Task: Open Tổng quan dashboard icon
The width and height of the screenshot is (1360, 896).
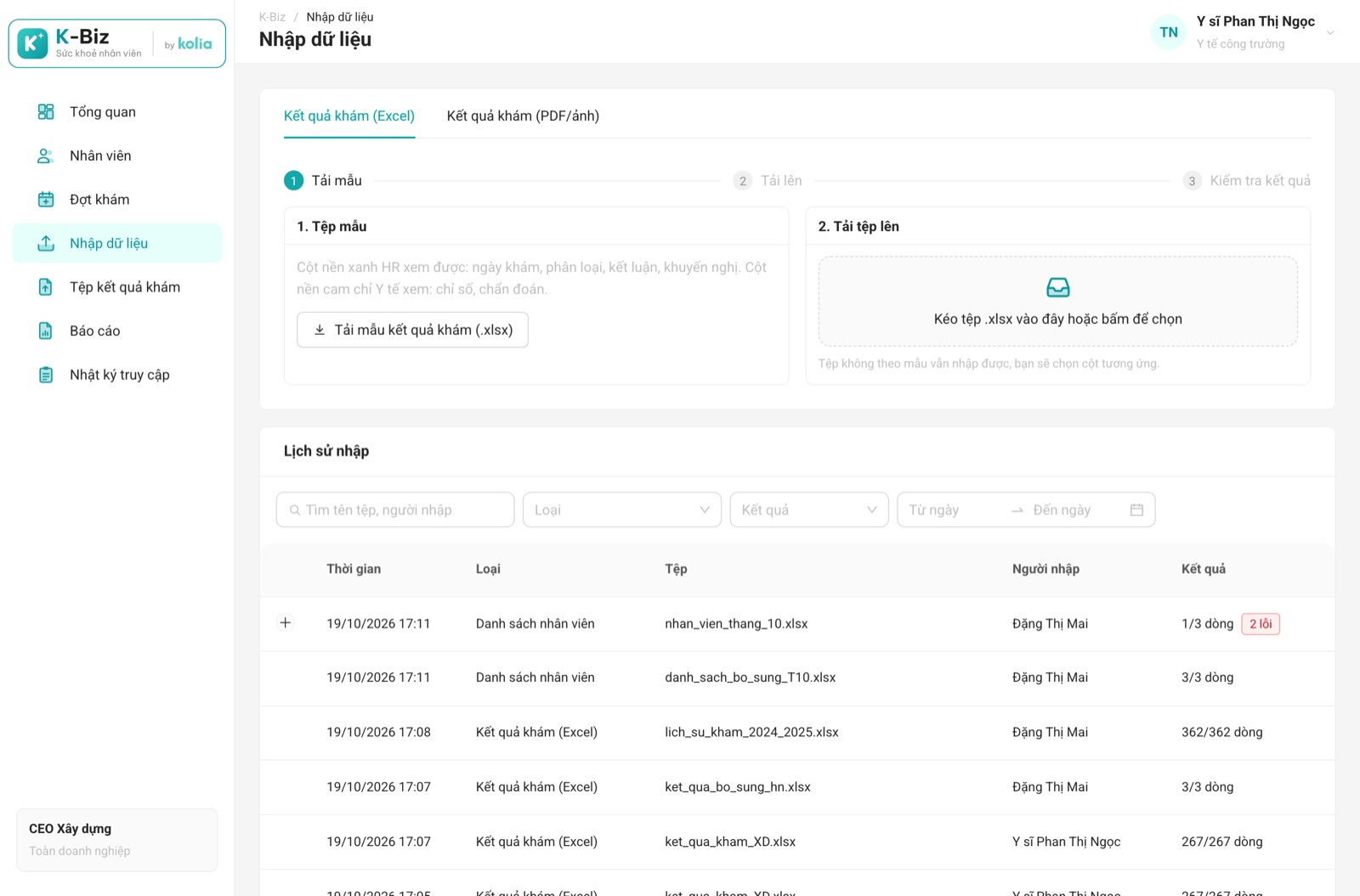Action: tap(46, 111)
